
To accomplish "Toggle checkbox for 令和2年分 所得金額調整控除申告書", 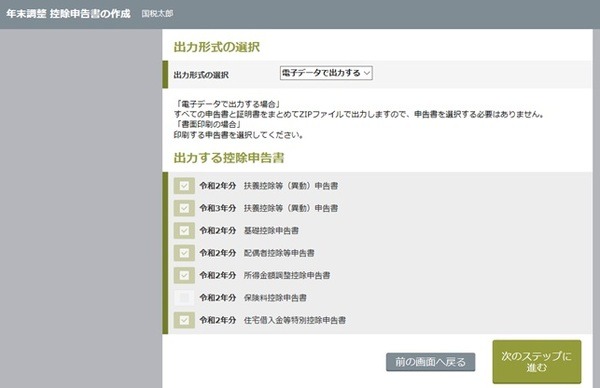I will (184, 276).
